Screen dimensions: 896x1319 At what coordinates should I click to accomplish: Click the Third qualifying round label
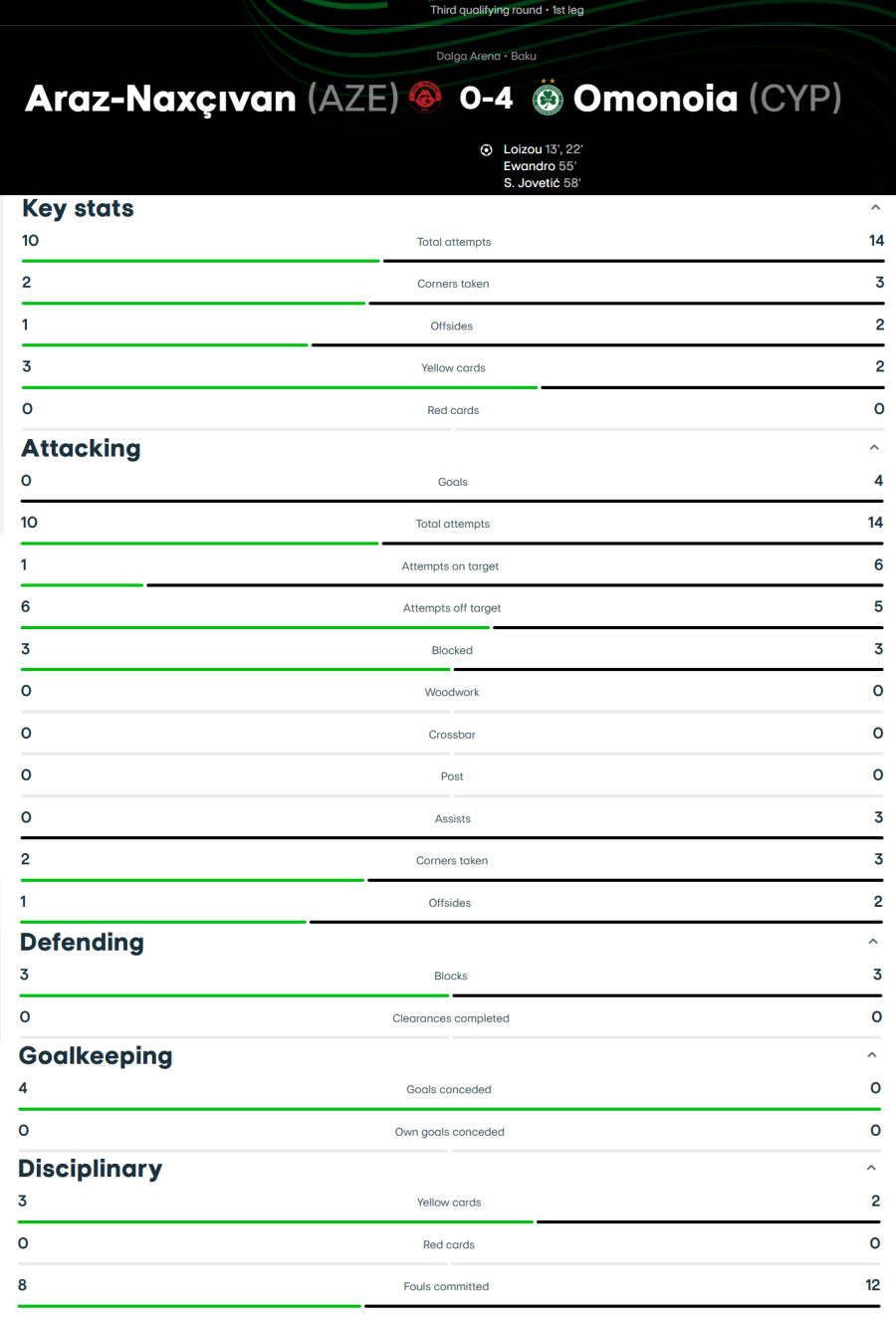coord(486,10)
